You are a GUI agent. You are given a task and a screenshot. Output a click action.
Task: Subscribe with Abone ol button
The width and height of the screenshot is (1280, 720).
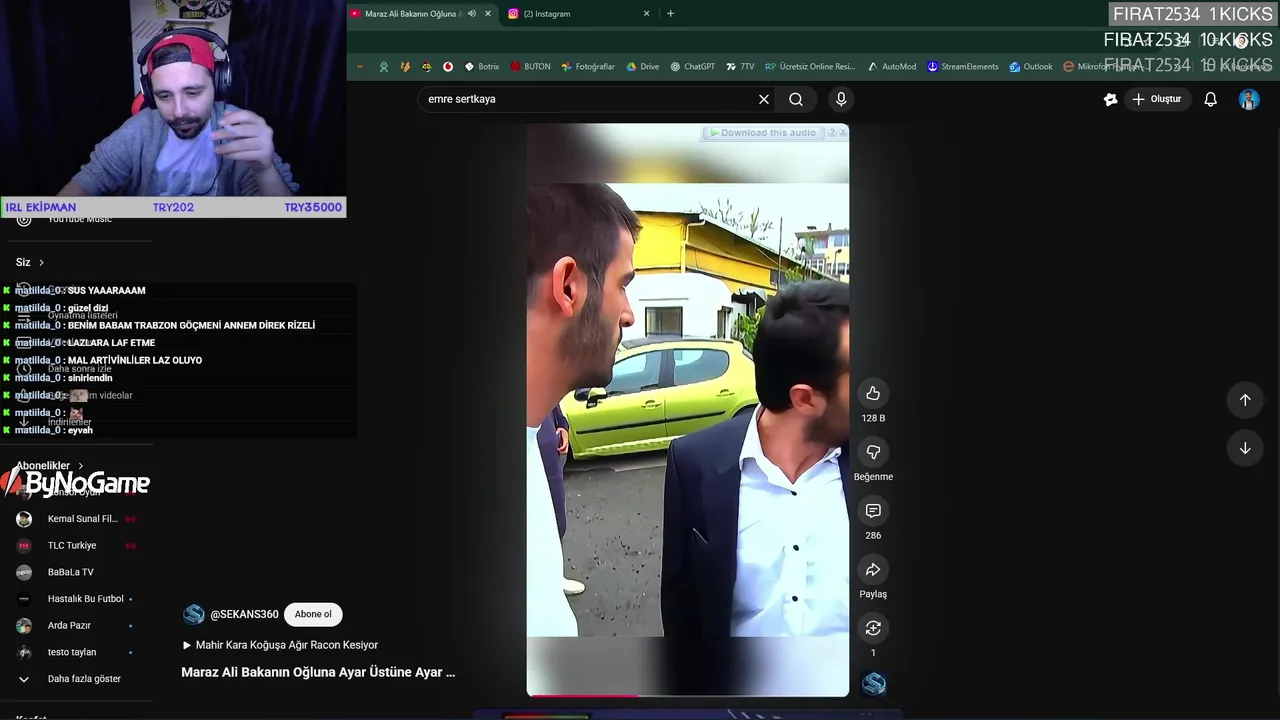coord(313,614)
